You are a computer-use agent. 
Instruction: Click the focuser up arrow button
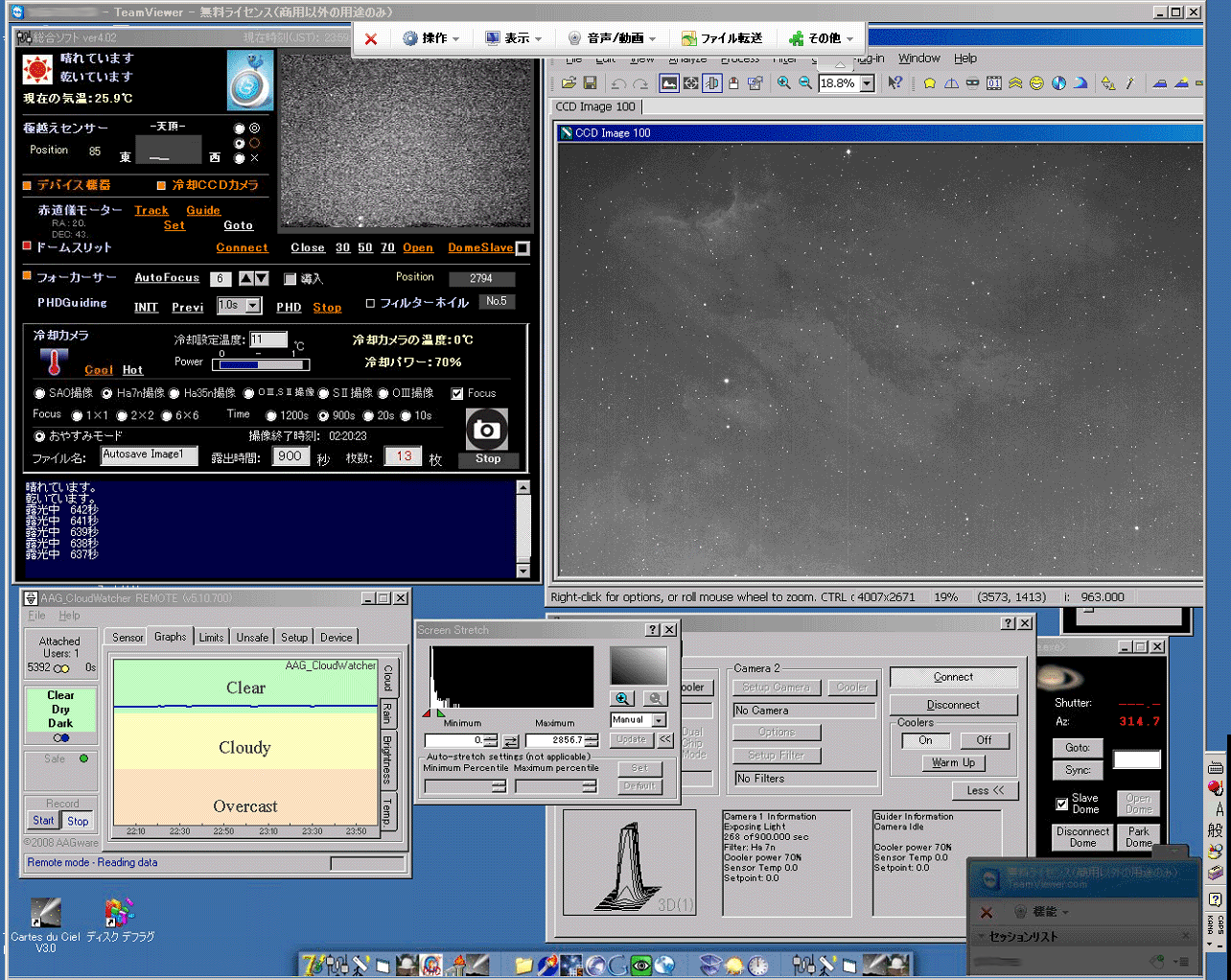(246, 278)
